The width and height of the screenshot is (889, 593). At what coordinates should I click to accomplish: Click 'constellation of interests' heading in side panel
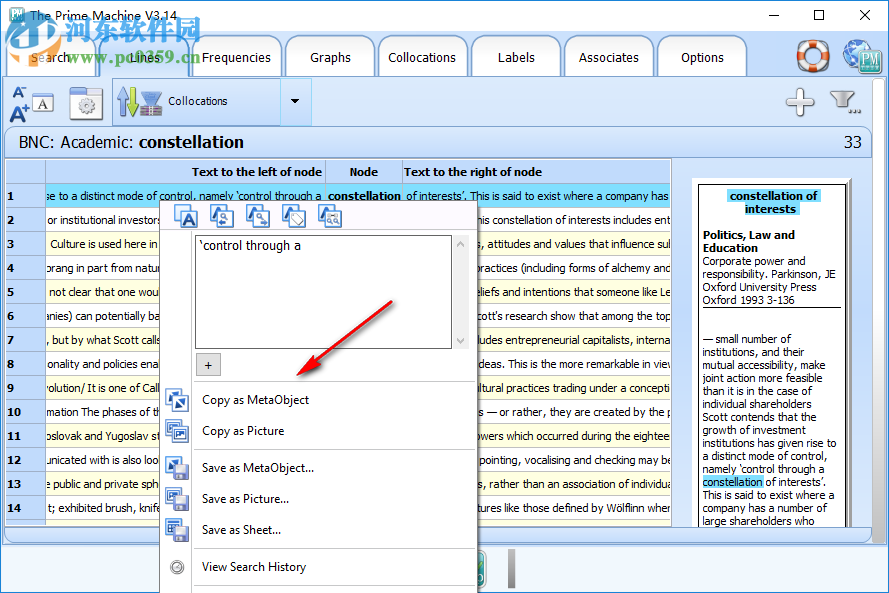(772, 202)
